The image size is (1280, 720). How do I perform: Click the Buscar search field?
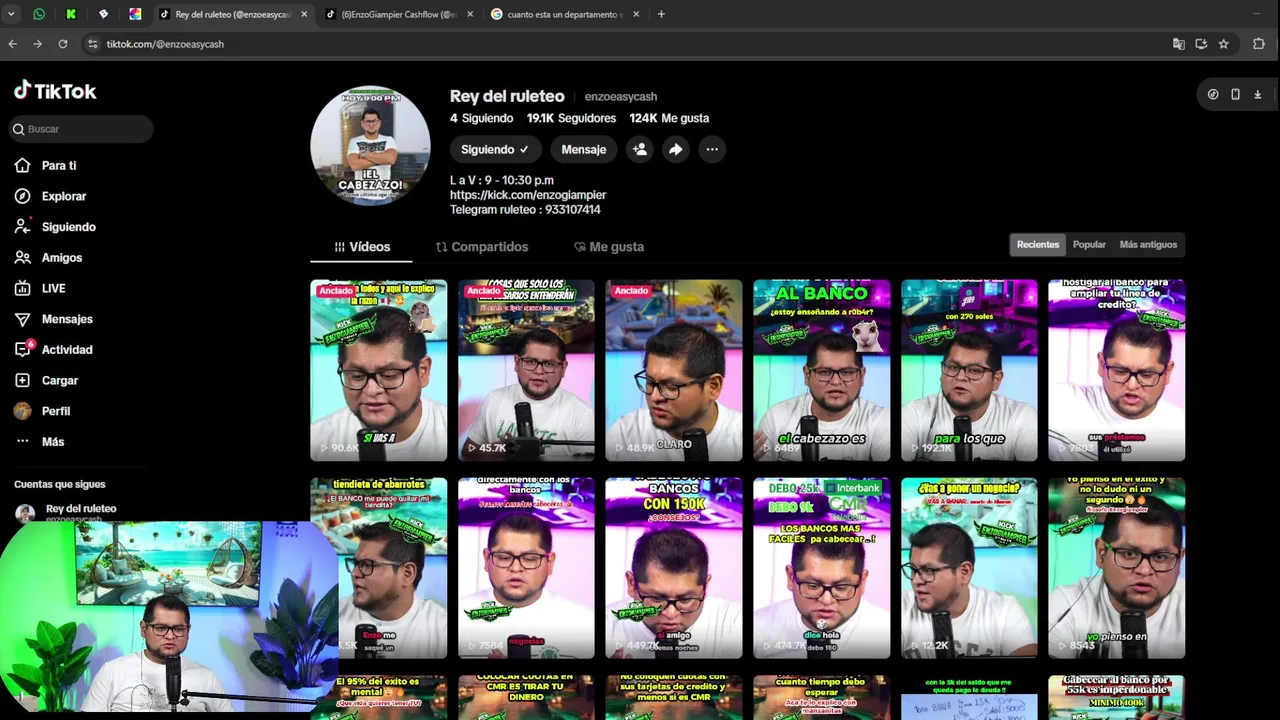pyautogui.click(x=81, y=129)
